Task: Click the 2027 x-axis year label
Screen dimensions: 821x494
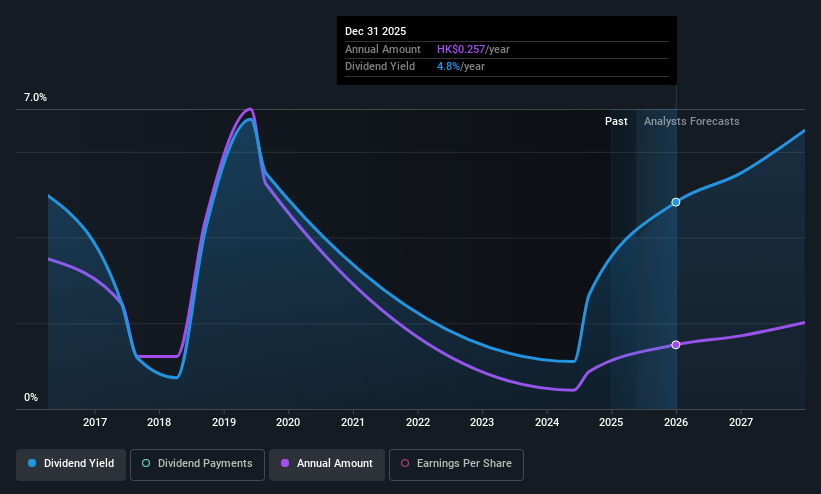Action: 741,422
